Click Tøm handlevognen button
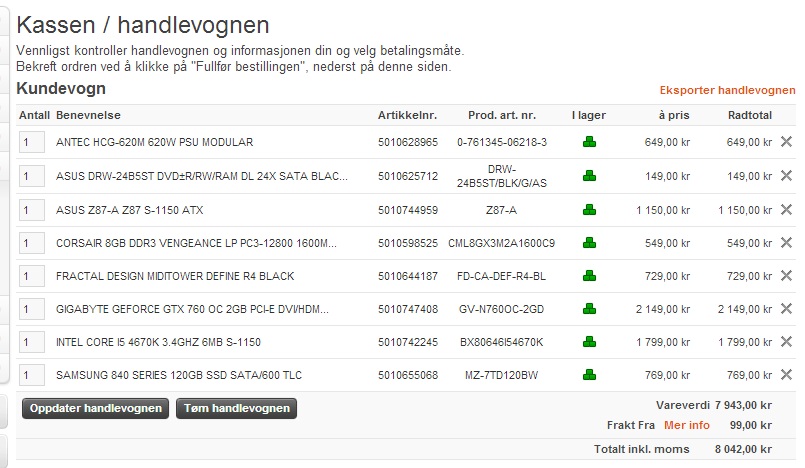The image size is (805, 468). pos(237,408)
